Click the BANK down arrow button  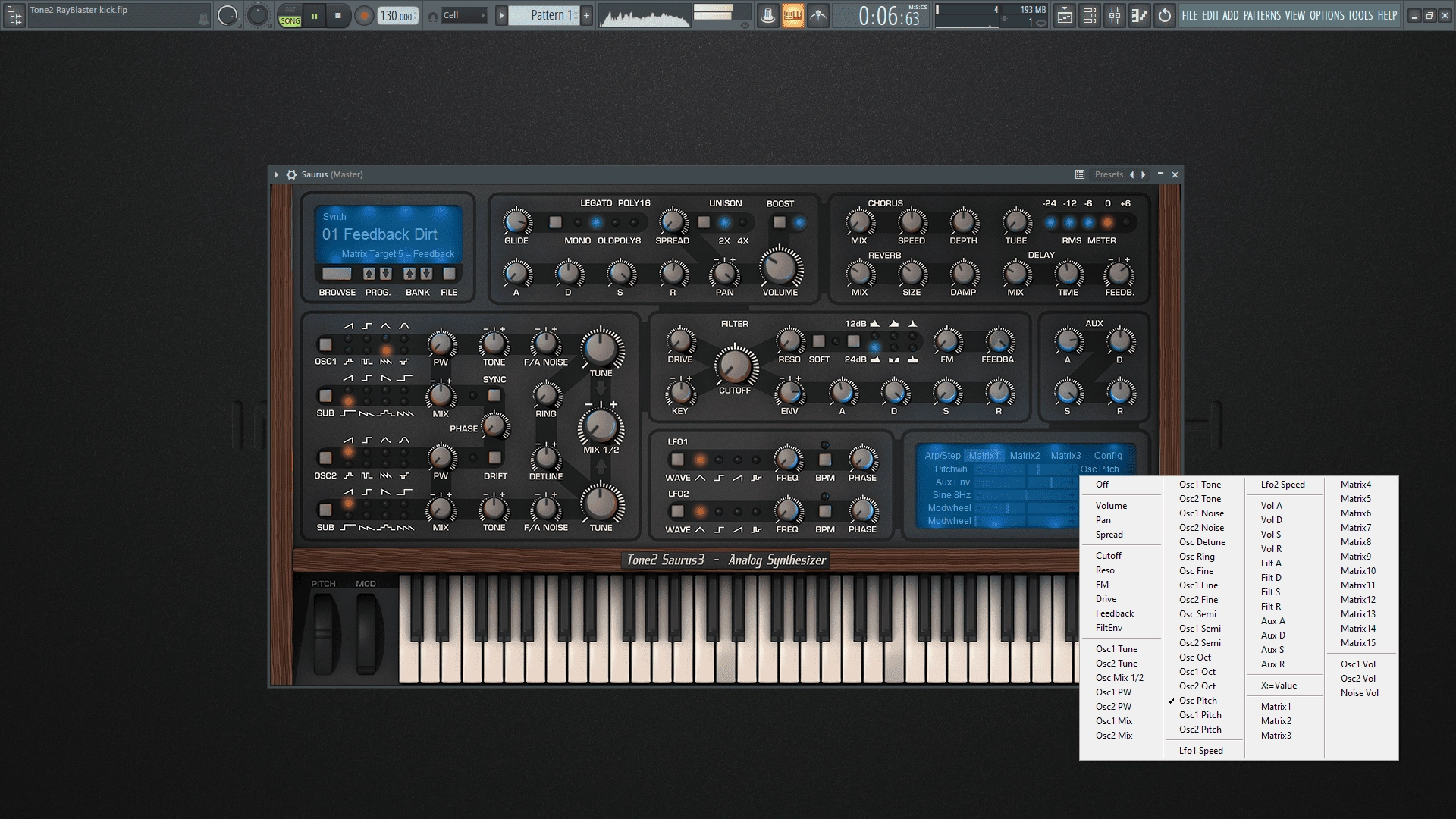tap(426, 274)
